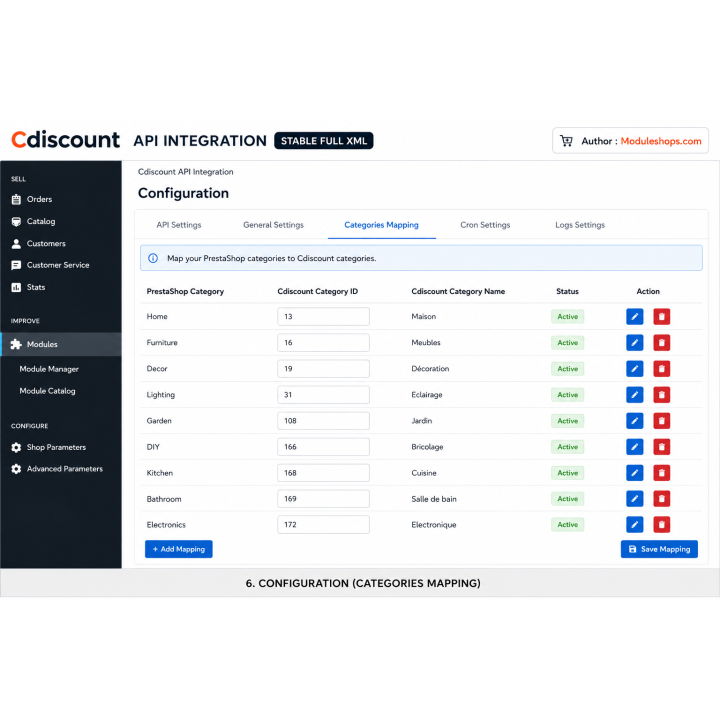Click the 'Salle de bain' category name

coord(433,499)
